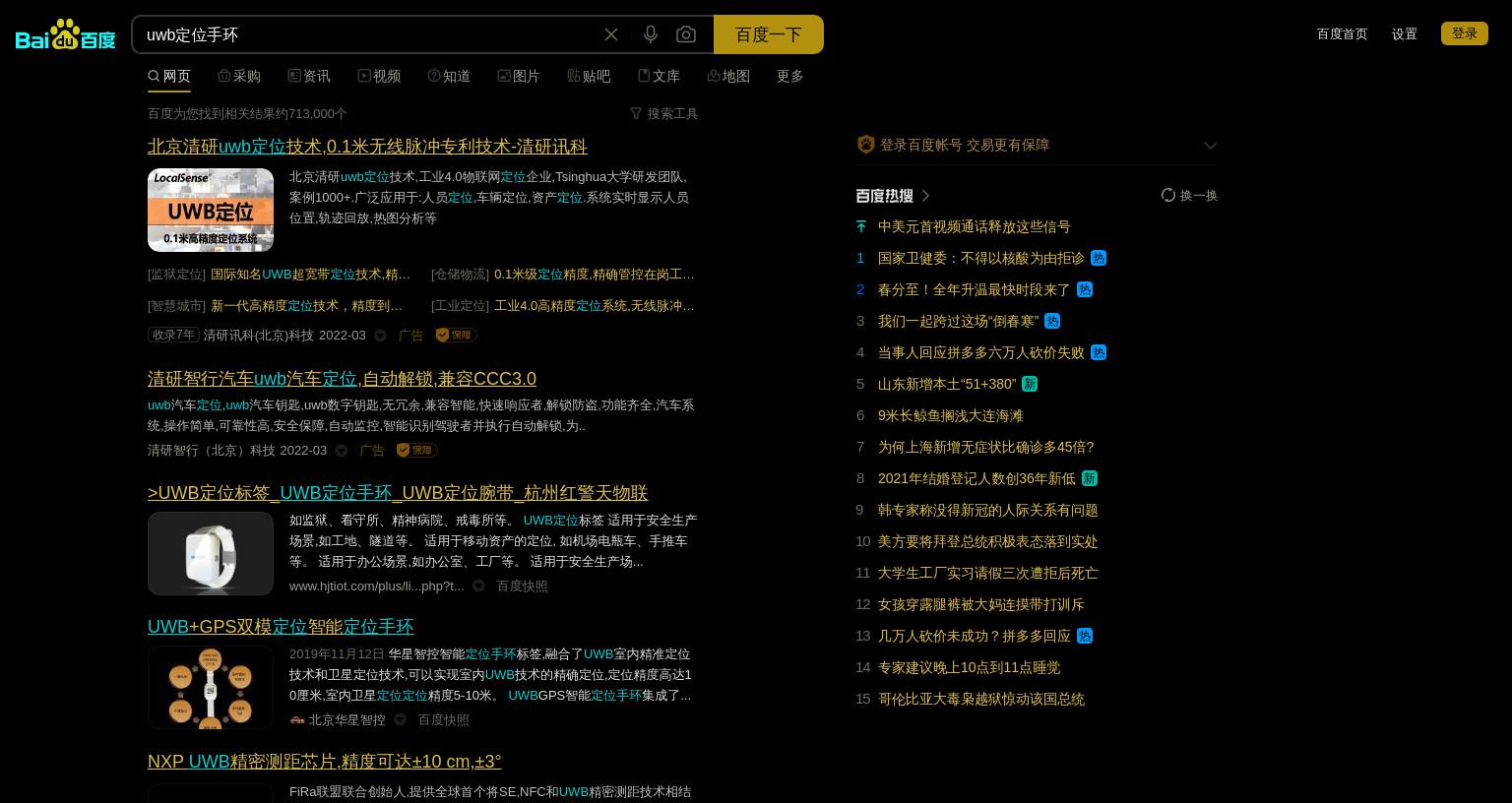
Task: Open 百度首页 link
Action: pos(1343,33)
